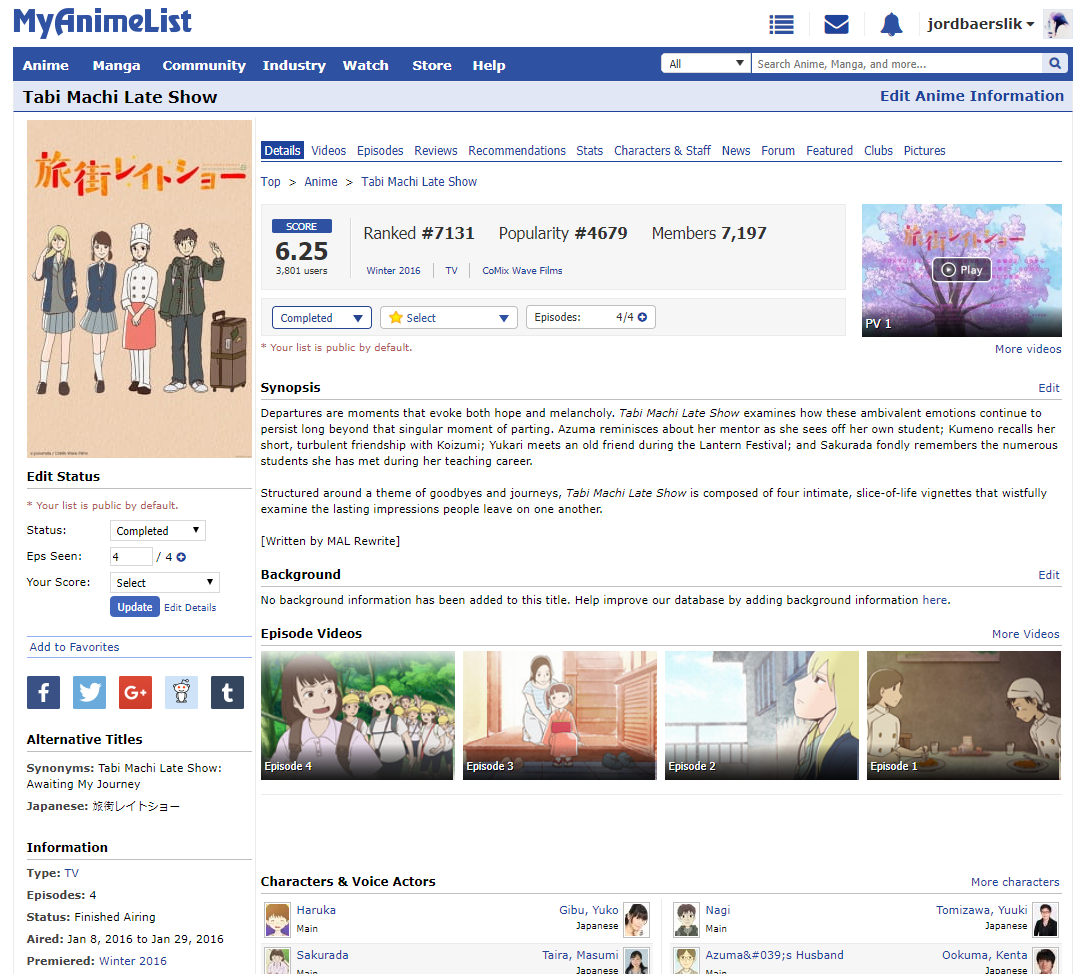Screen dimensions: 1075x974
Task: Share on Tumblr
Action: (227, 692)
